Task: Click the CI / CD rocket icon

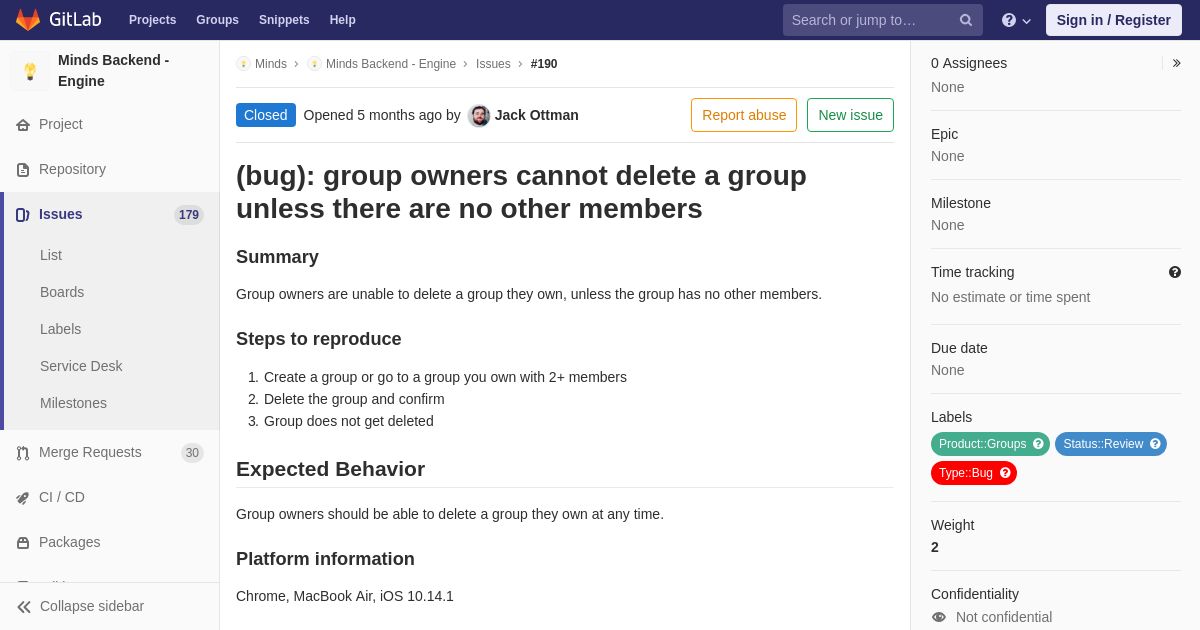Action: coord(23,498)
